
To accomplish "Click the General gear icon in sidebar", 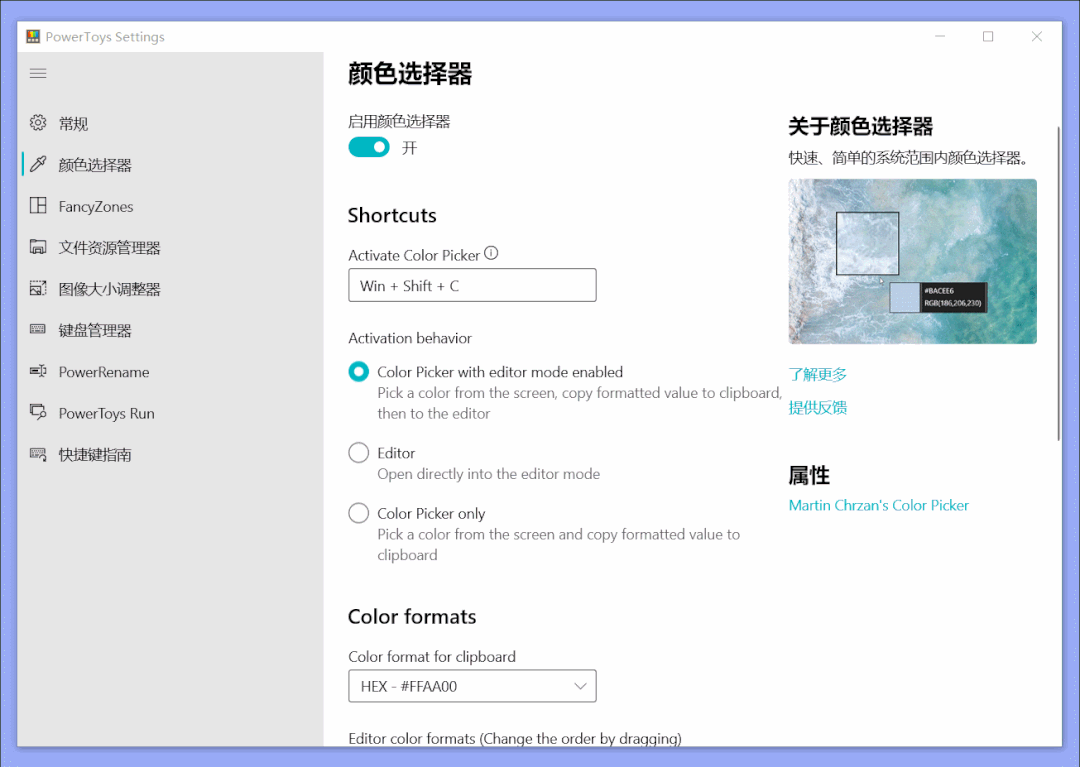I will (x=38, y=123).
